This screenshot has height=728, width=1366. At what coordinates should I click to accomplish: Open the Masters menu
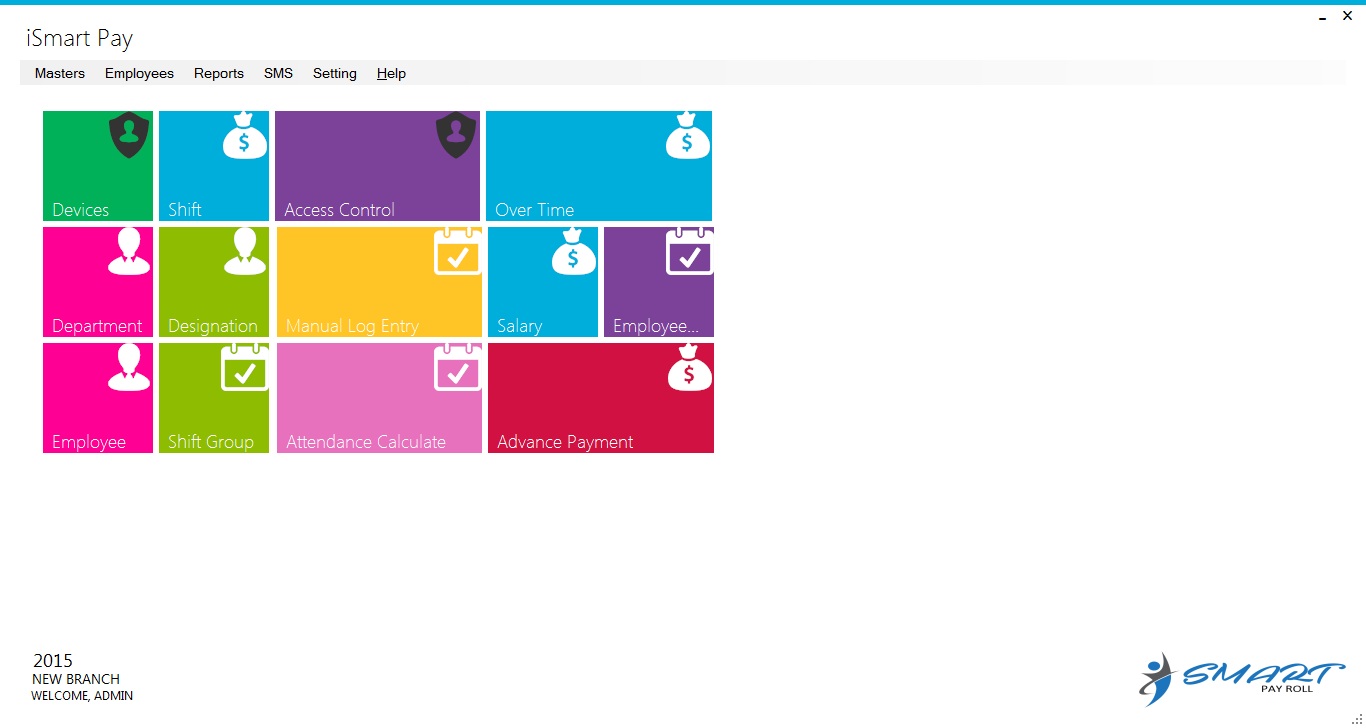(60, 73)
